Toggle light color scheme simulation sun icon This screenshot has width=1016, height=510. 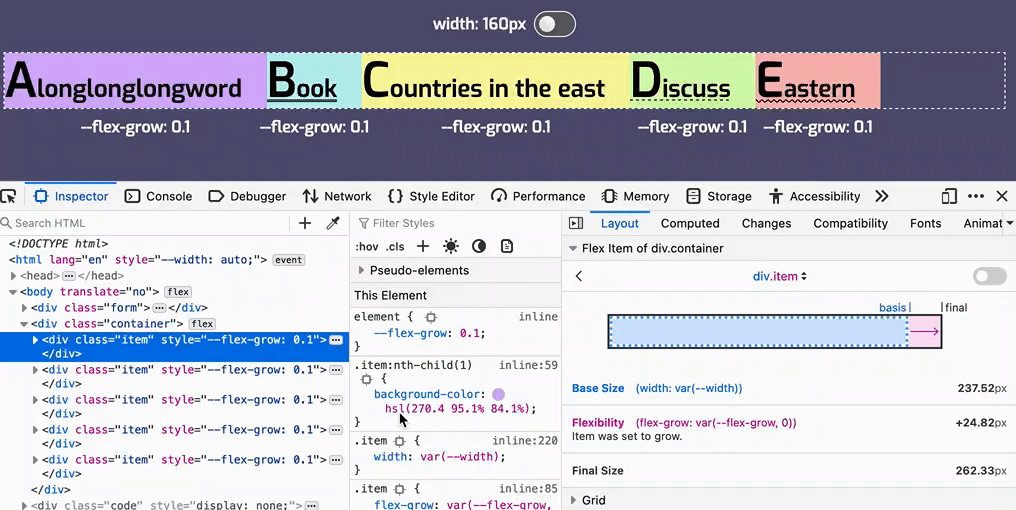pos(451,246)
